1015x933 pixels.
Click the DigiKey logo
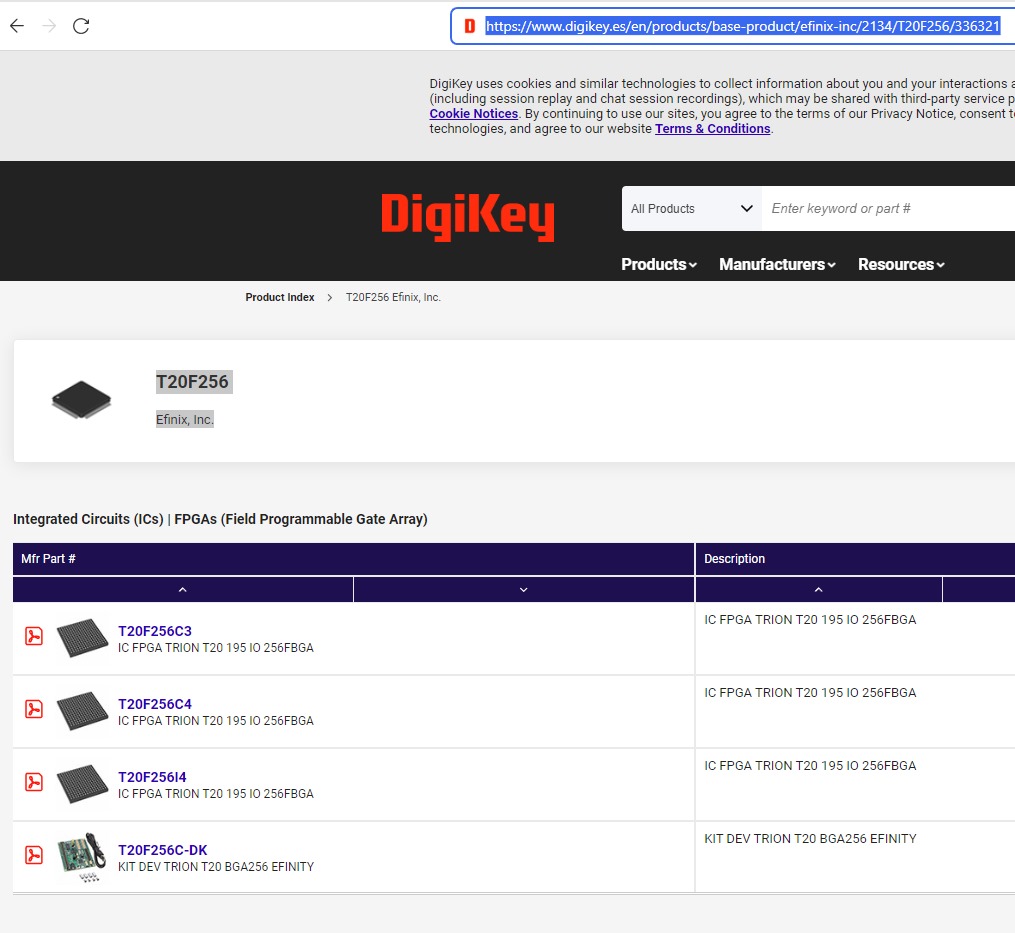pyautogui.click(x=468, y=216)
